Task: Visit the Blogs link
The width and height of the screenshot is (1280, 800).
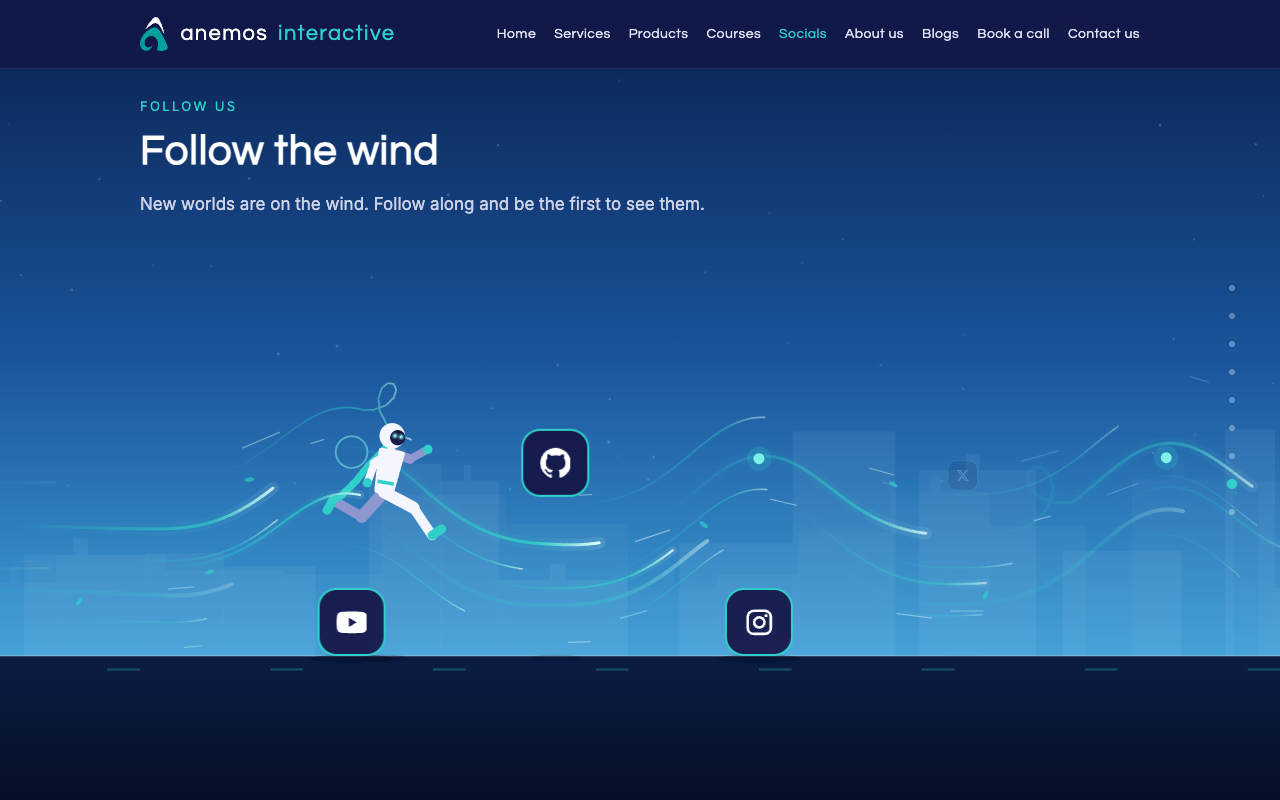Action: (940, 34)
